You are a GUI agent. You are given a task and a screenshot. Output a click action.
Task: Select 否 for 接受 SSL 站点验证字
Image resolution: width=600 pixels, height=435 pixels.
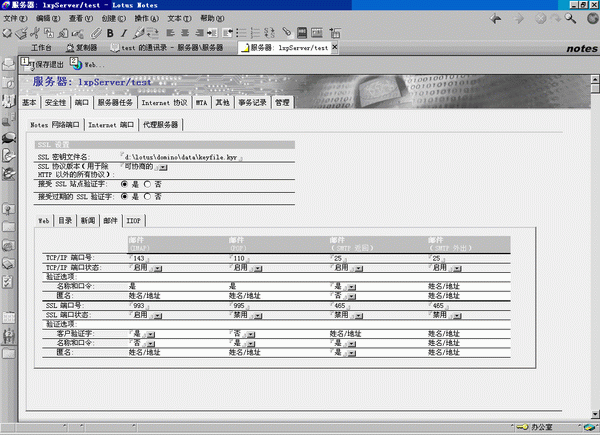(147, 184)
